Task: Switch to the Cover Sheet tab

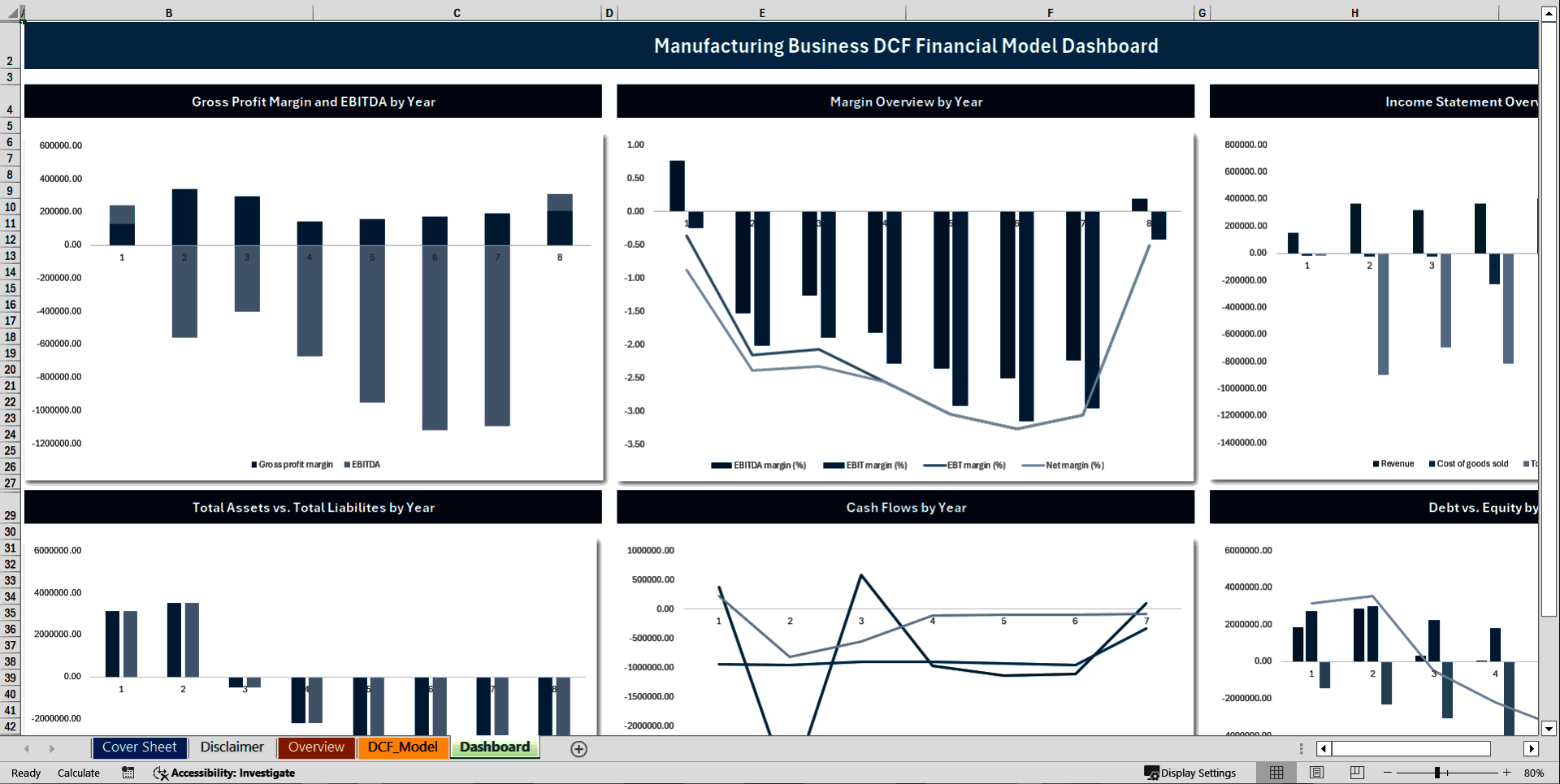Action: 139,747
